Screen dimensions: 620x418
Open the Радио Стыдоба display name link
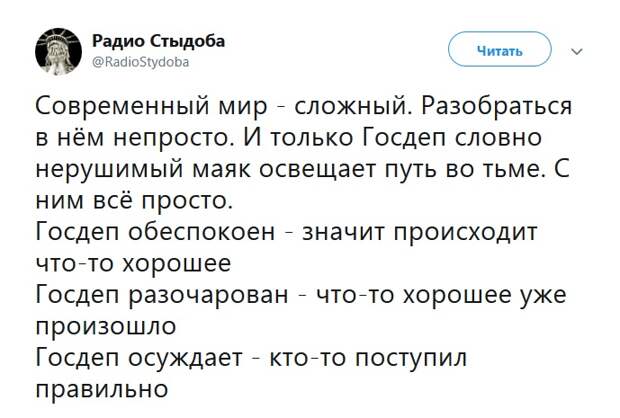[x=159, y=41]
